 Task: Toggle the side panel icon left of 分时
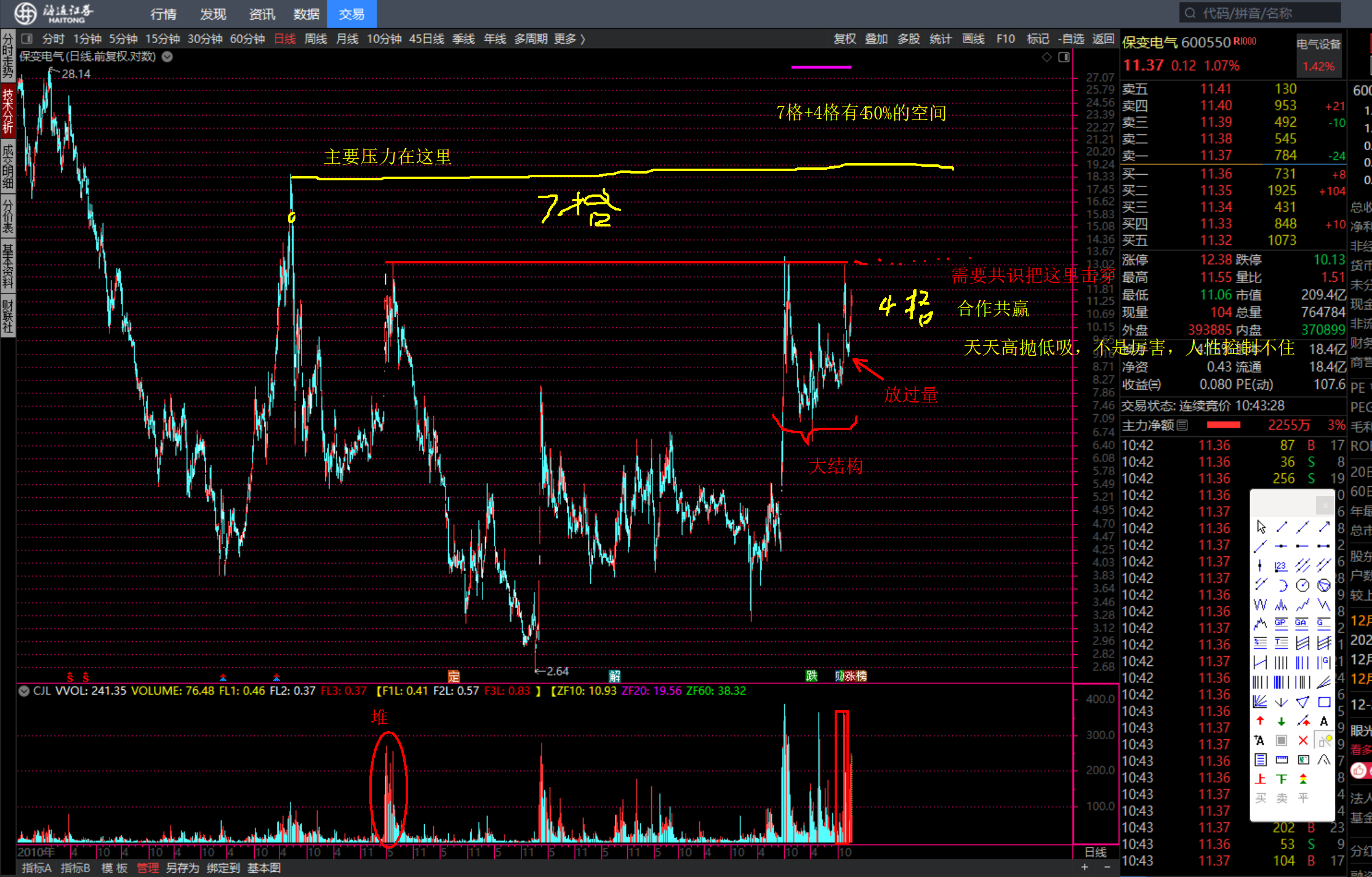tap(26, 39)
